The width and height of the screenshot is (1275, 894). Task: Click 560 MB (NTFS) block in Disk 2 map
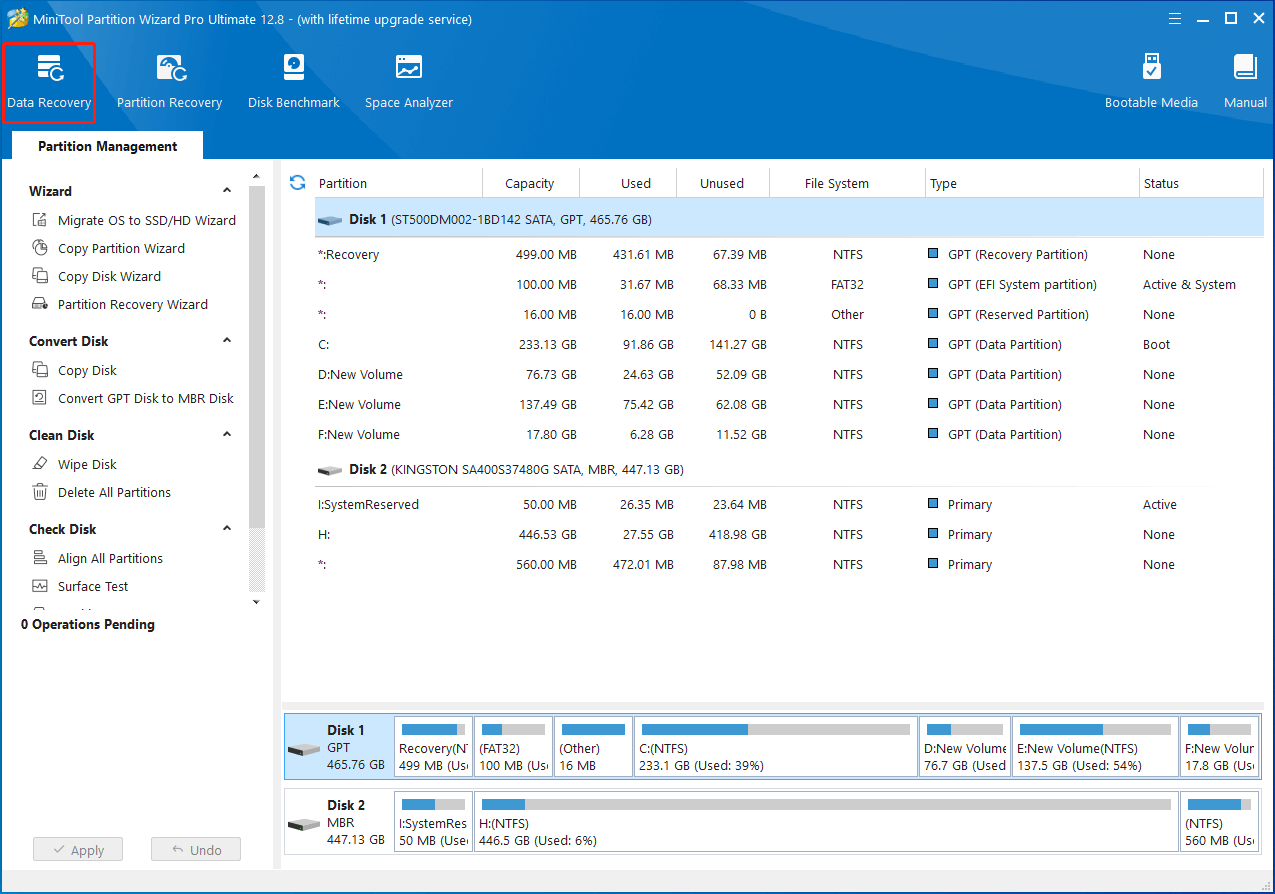(x=1219, y=822)
